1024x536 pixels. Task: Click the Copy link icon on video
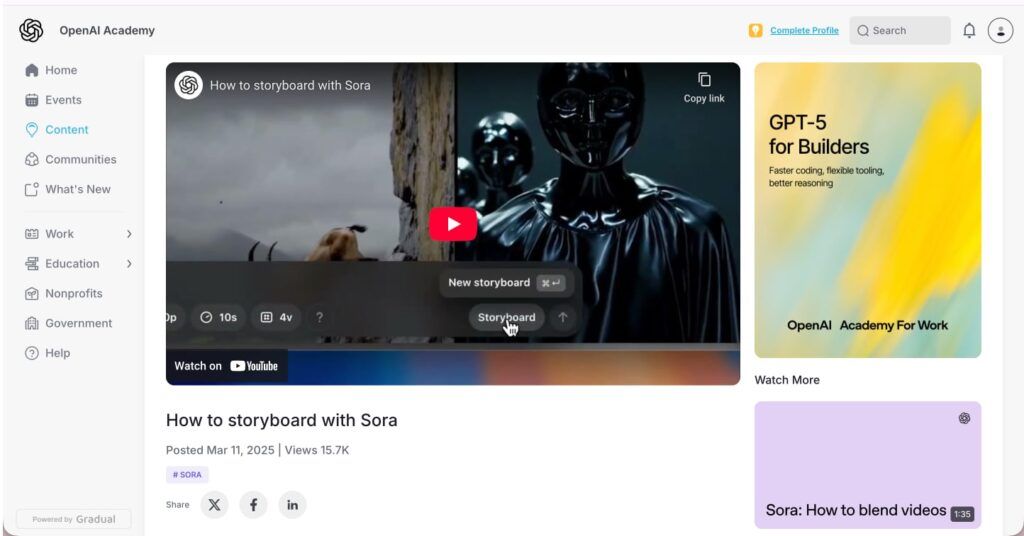click(704, 86)
